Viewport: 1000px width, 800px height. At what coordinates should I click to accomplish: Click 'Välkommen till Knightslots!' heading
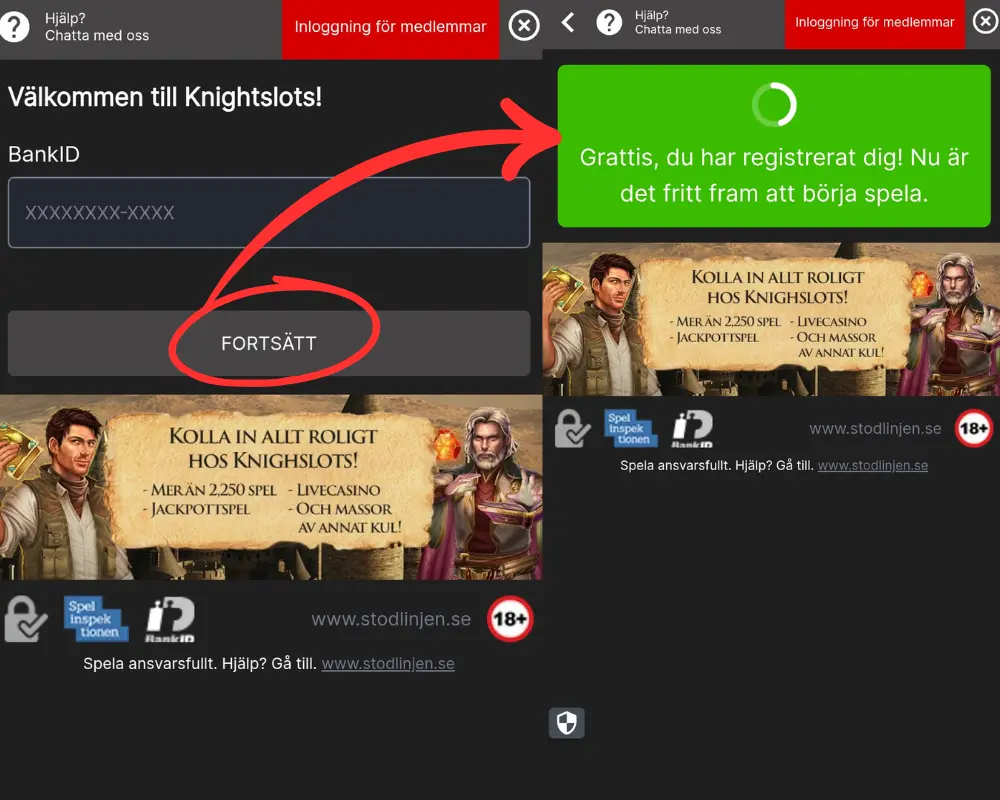165,97
